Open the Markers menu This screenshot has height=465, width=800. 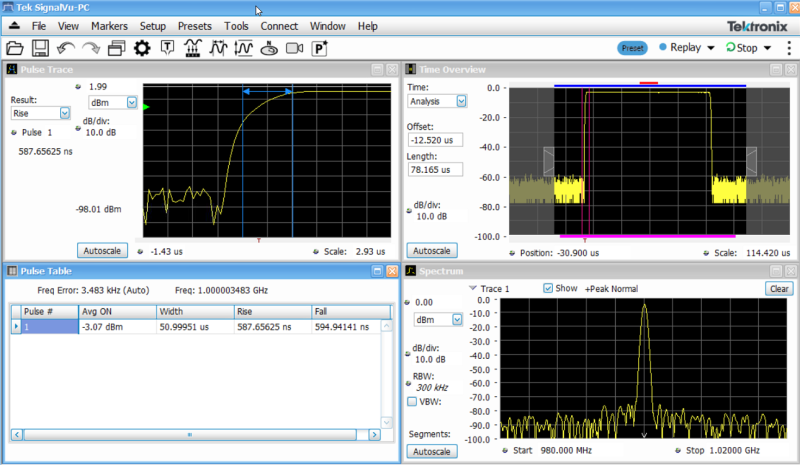coord(109,25)
